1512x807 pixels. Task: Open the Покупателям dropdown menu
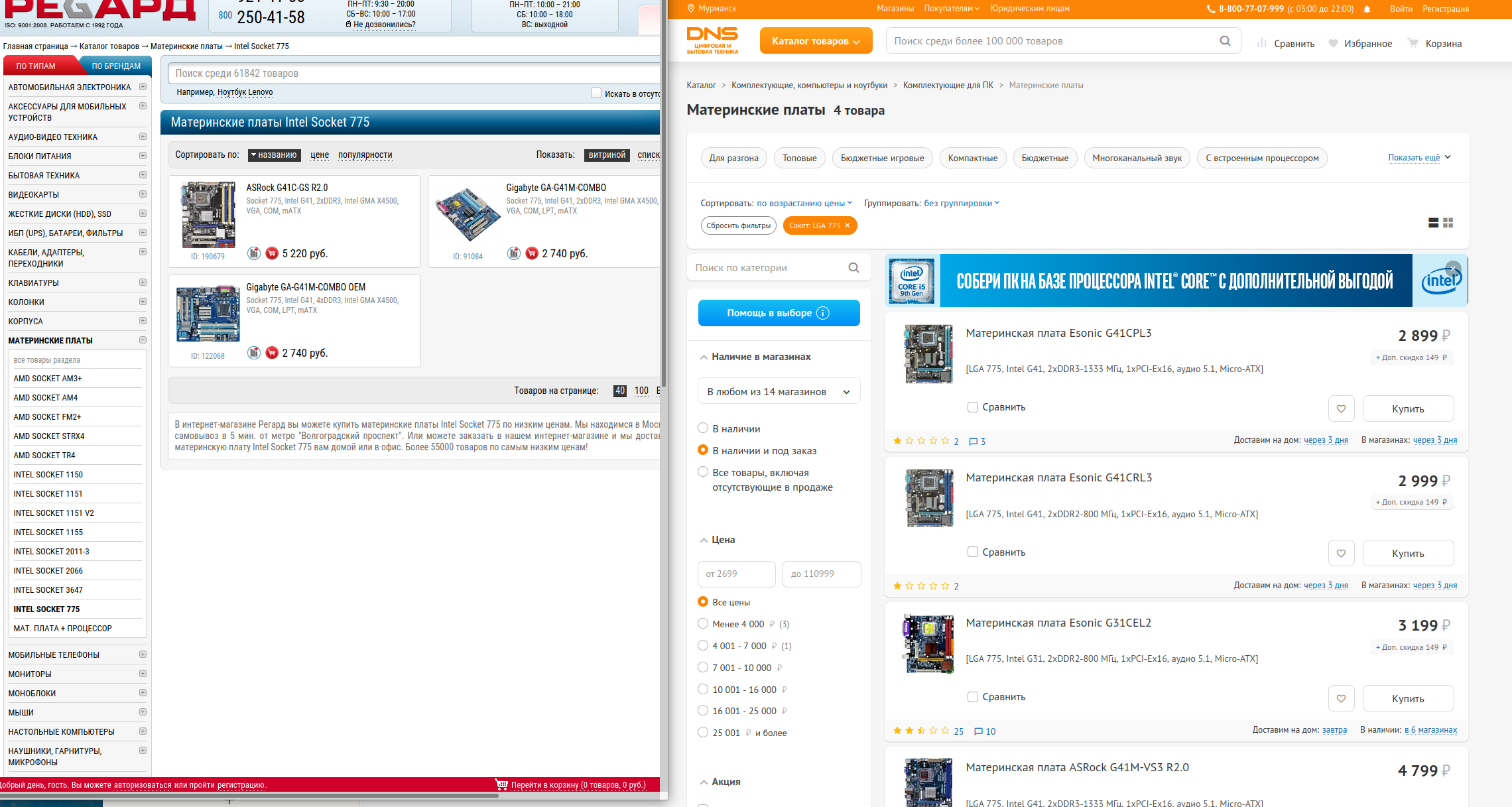pos(952,9)
